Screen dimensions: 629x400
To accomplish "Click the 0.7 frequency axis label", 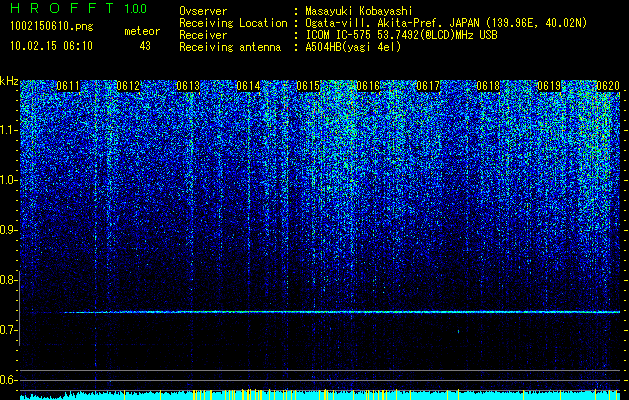I will point(8,330).
